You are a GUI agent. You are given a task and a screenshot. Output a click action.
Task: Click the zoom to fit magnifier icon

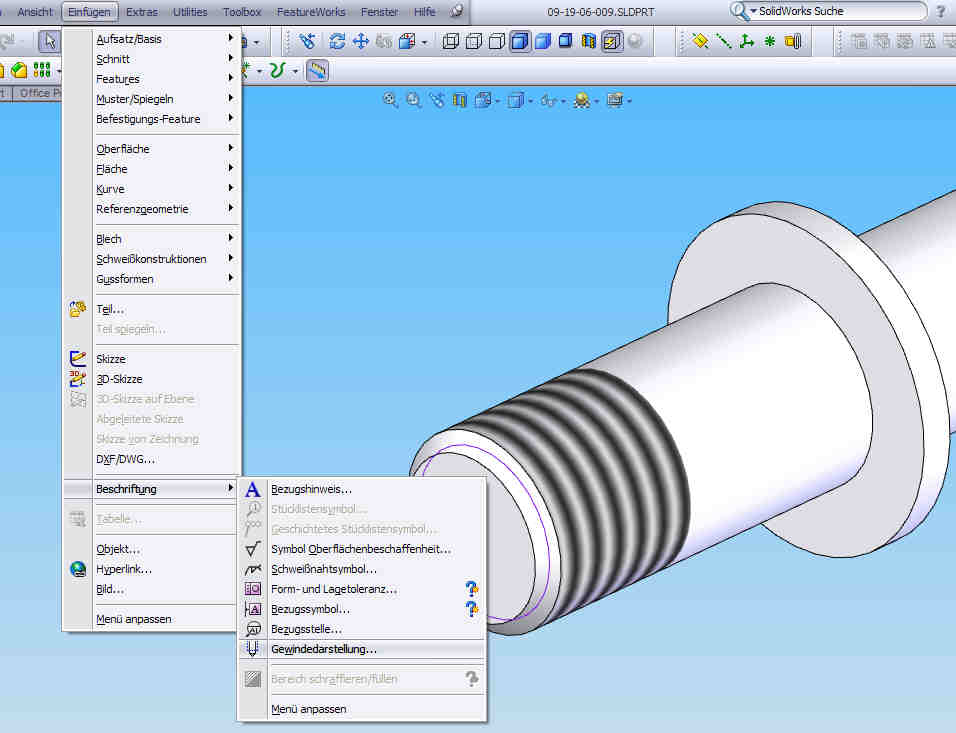pos(390,100)
